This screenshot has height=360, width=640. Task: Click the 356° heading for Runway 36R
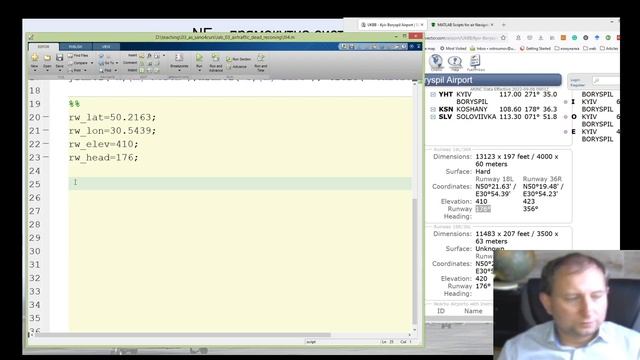pos(530,209)
